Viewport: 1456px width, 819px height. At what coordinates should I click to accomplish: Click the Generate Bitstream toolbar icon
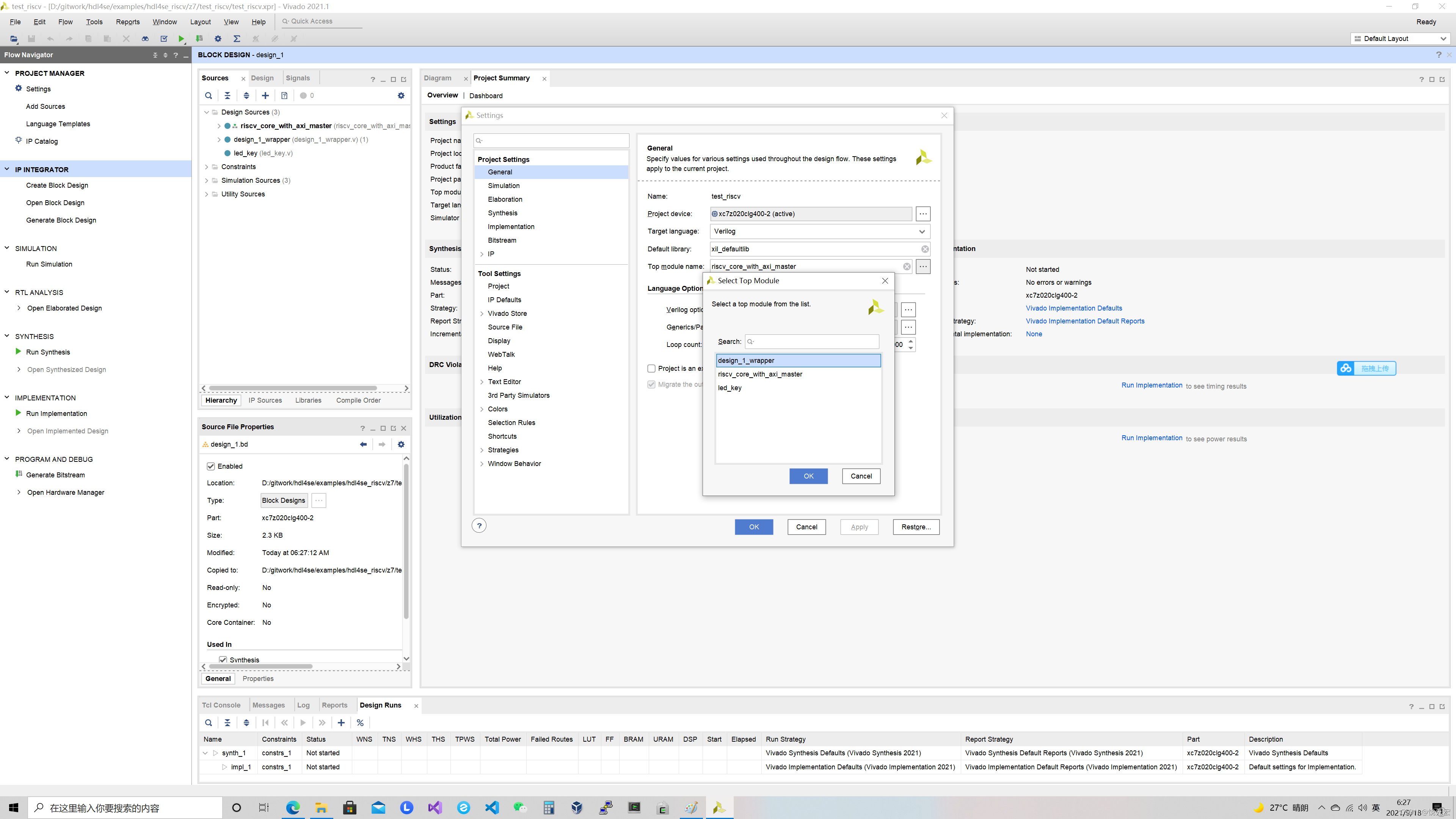tap(199, 39)
